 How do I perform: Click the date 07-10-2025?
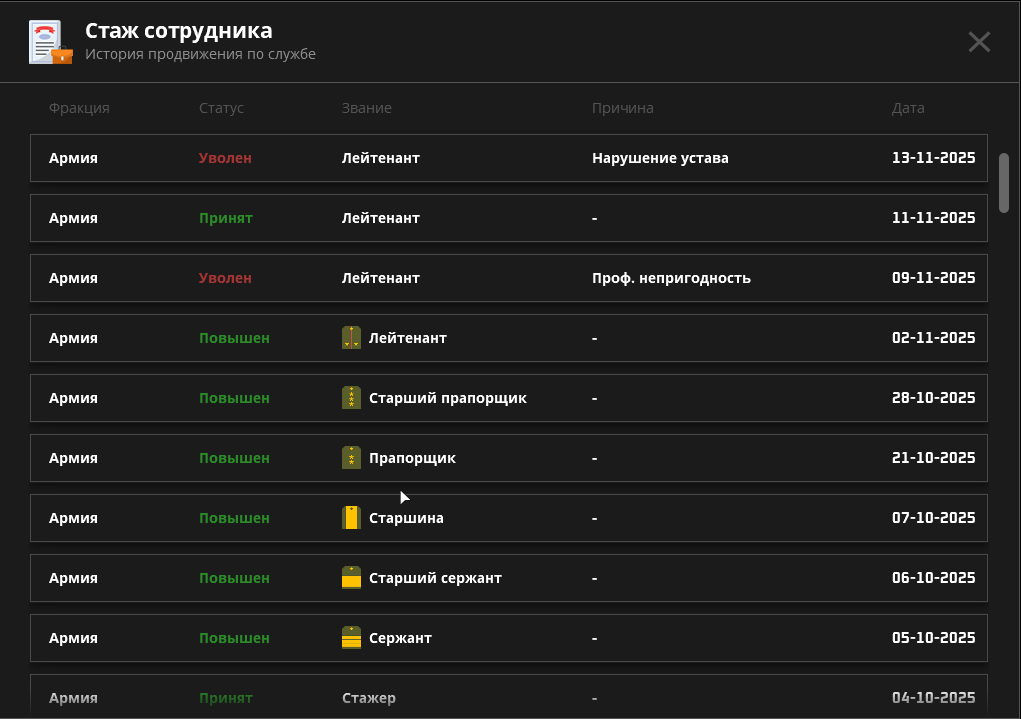933,518
